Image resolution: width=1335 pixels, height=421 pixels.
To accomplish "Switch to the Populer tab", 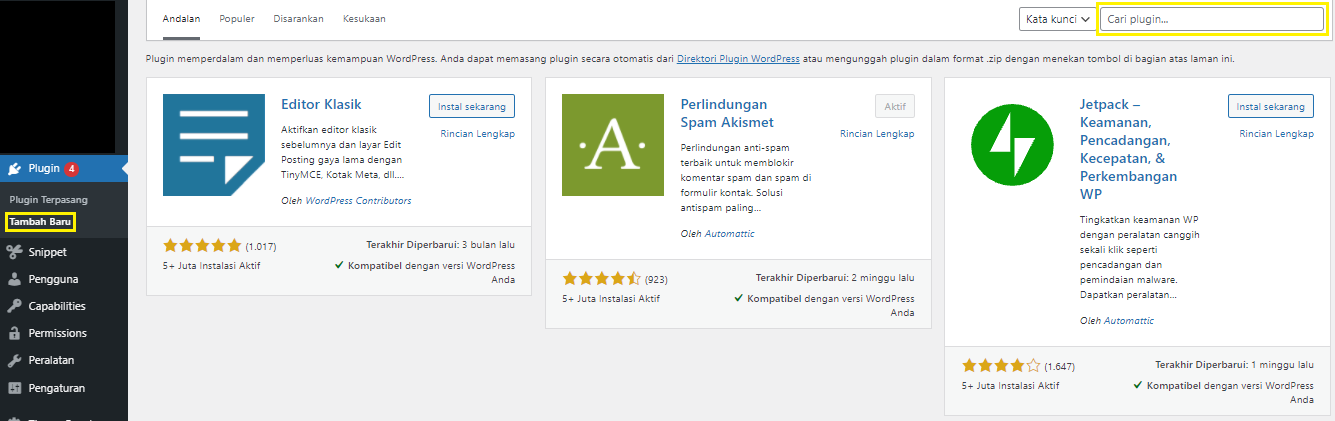I will pyautogui.click(x=236, y=19).
